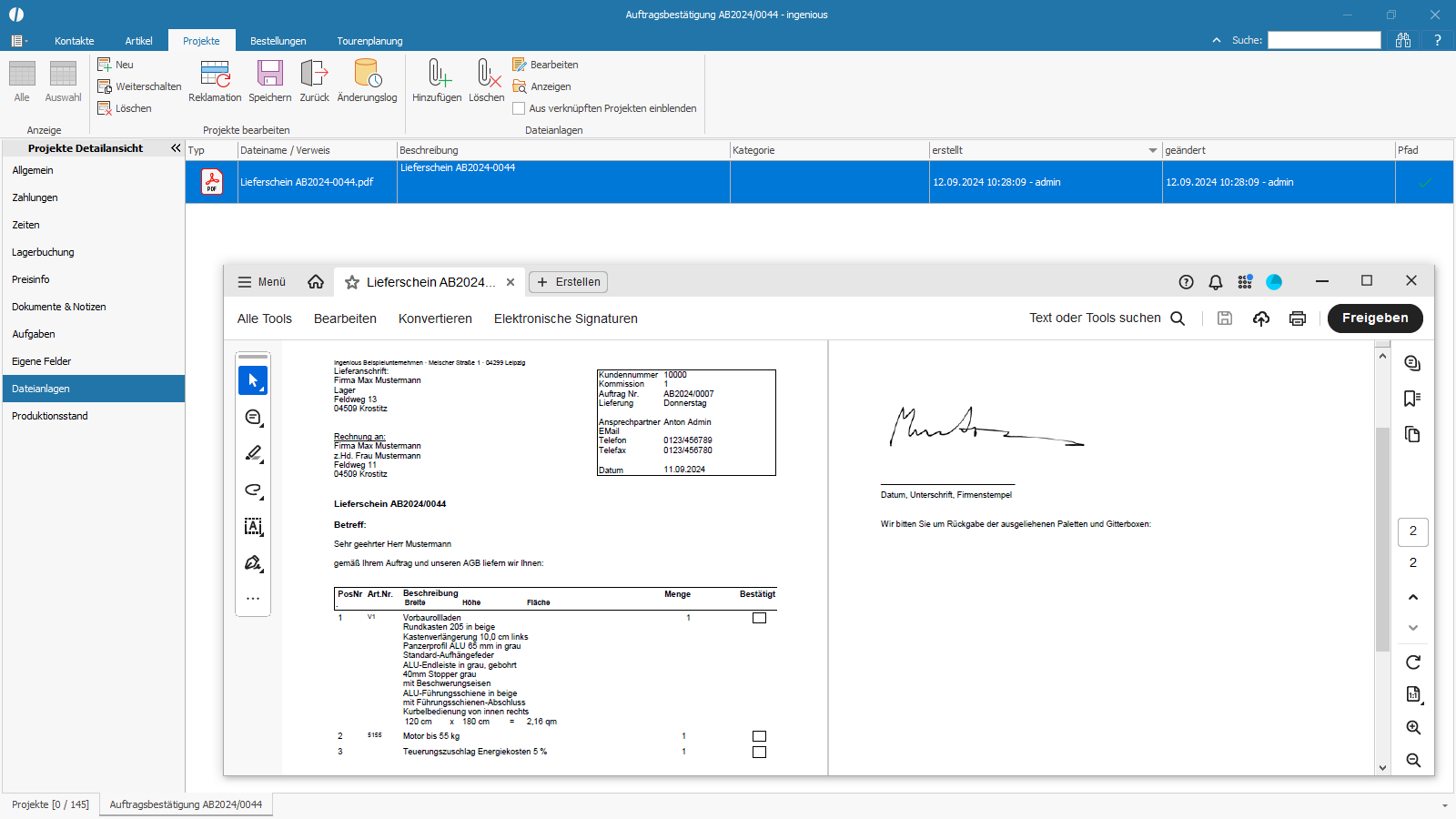Open the Acrobat account avatar
Screen dimensions: 1456x819
[1274, 282]
